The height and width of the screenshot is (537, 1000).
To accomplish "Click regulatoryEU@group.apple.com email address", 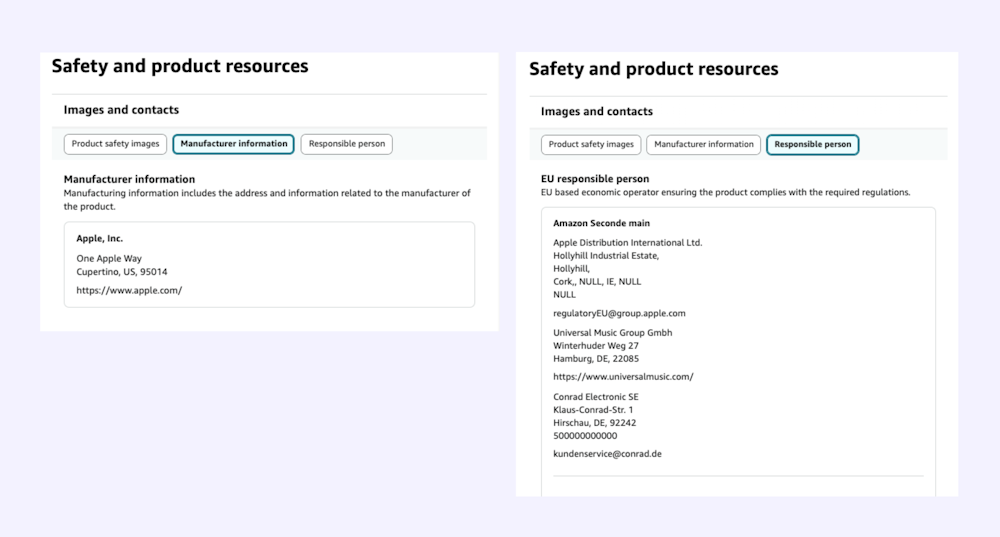I will click(x=619, y=313).
